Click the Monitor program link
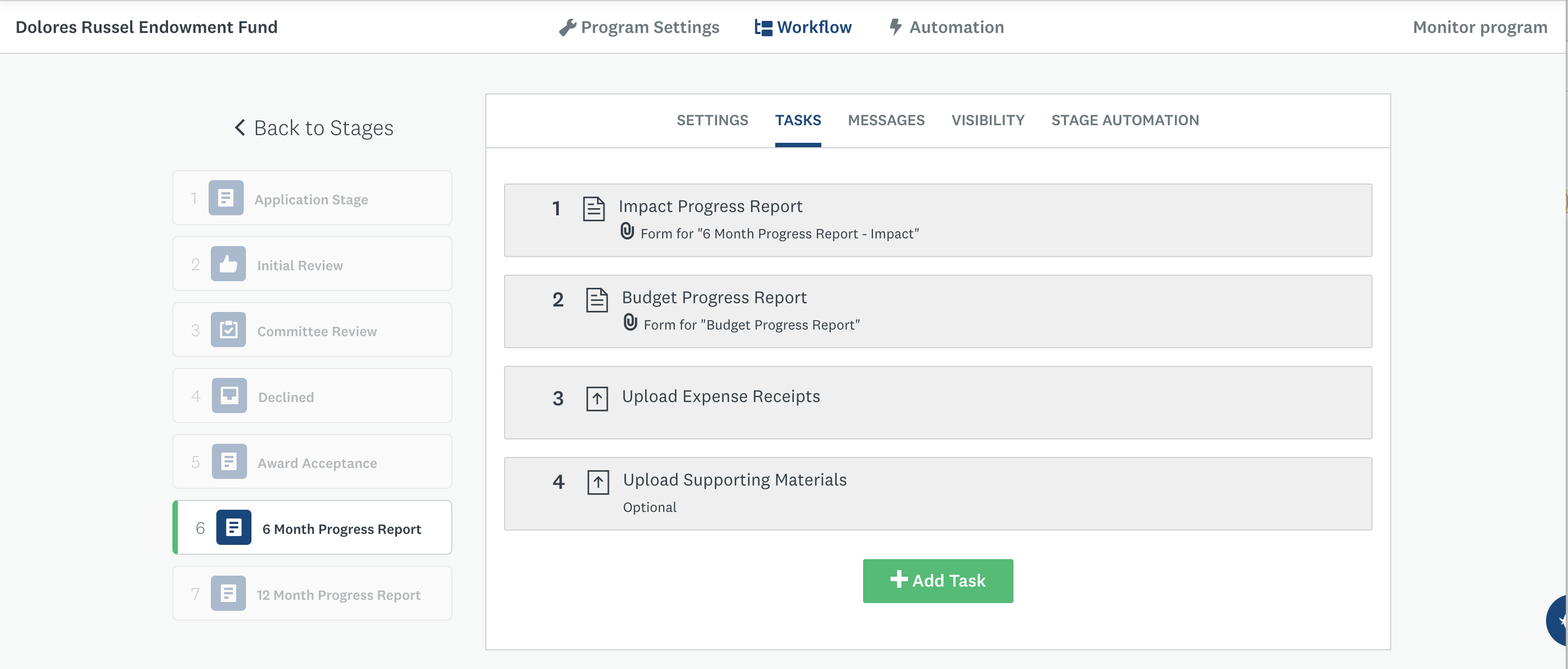Screen dimensions: 1568x669 pos(1480,27)
